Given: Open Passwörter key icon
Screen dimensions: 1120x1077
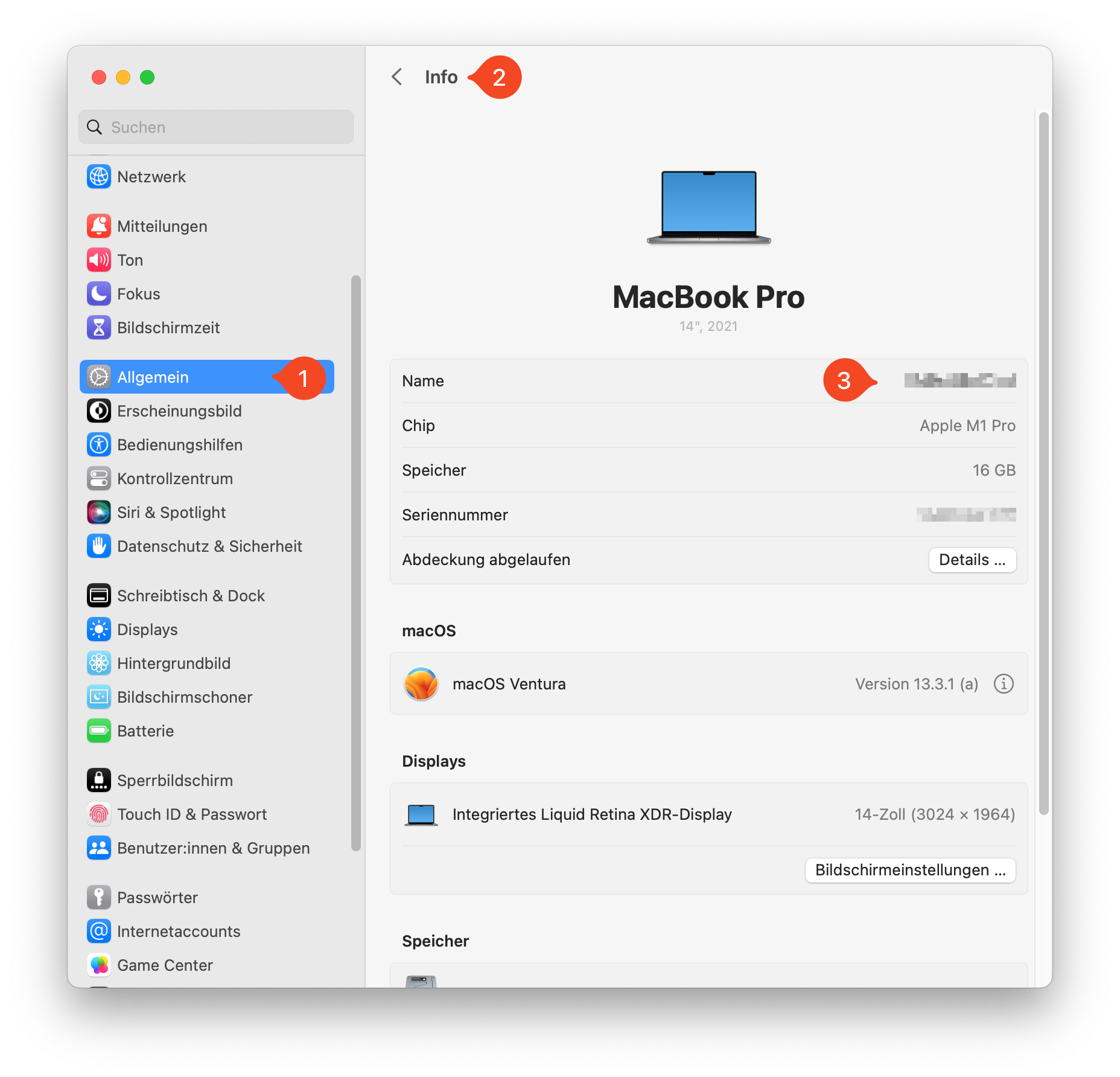Looking at the screenshot, I should 99,898.
